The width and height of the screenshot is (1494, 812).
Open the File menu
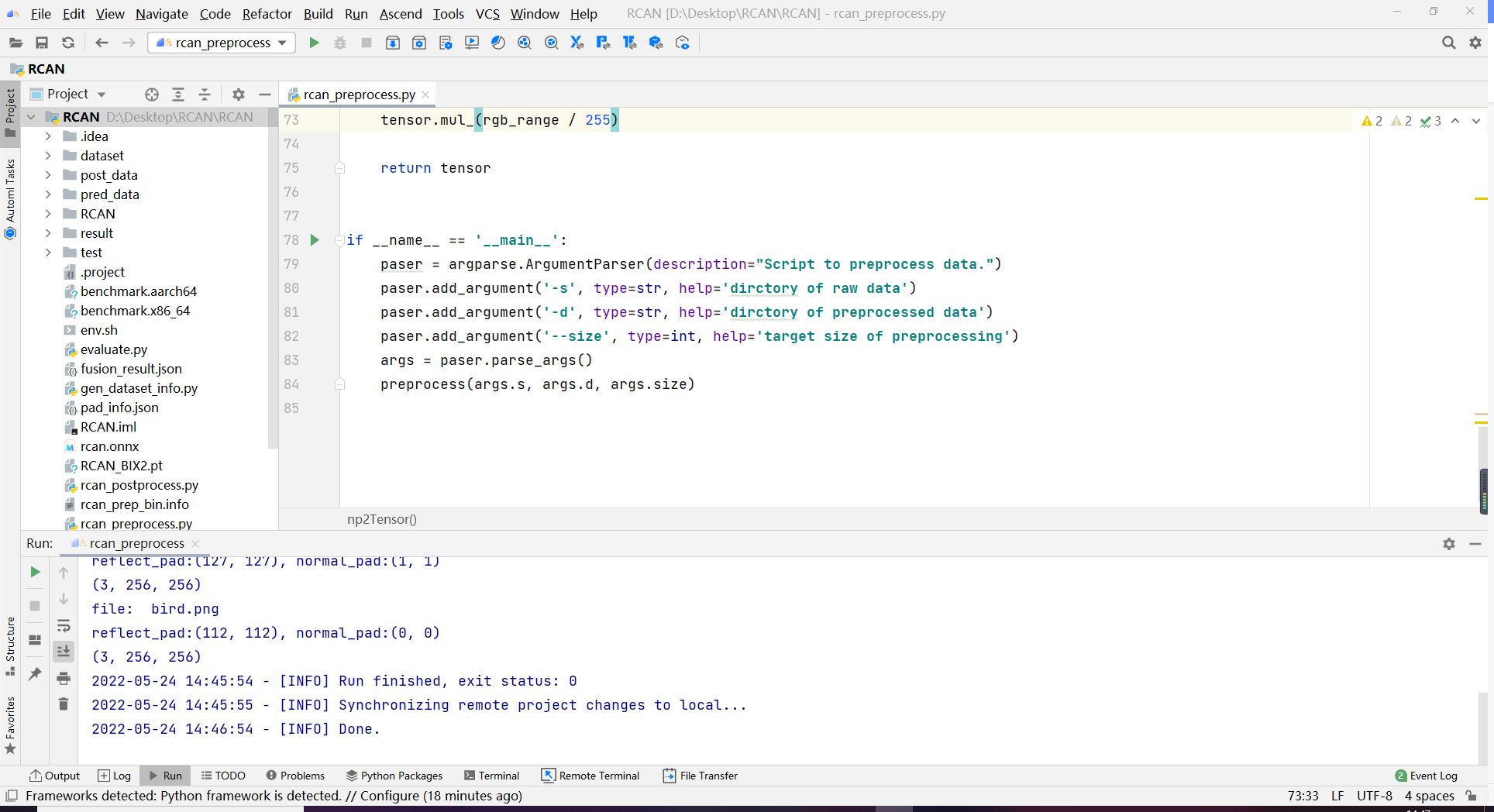click(x=41, y=14)
